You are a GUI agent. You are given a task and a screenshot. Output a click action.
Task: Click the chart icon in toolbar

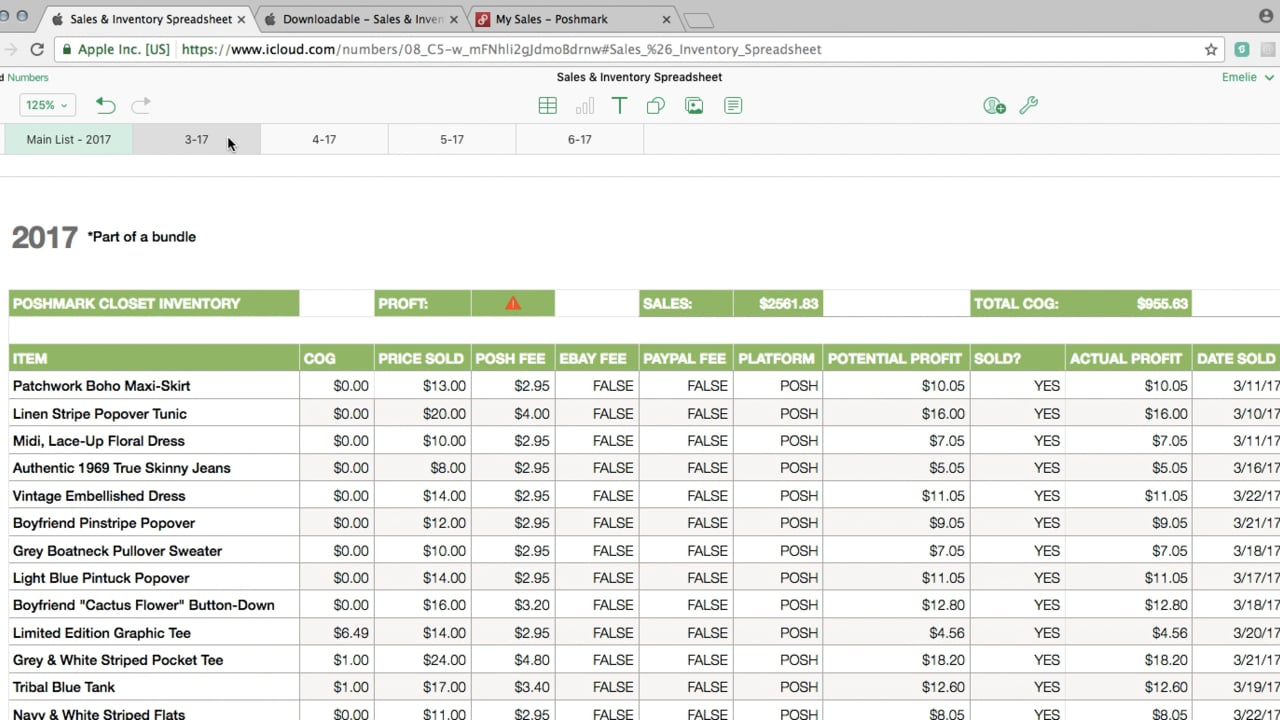584,106
